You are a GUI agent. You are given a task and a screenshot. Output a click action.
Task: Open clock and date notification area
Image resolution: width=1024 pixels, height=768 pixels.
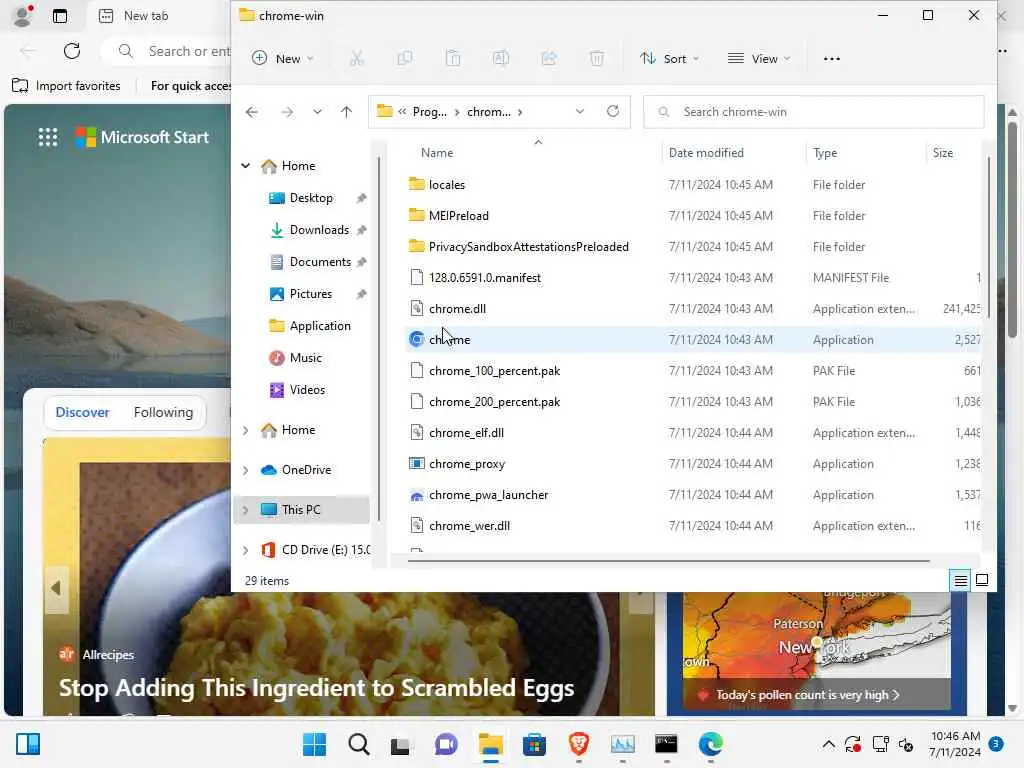point(955,744)
